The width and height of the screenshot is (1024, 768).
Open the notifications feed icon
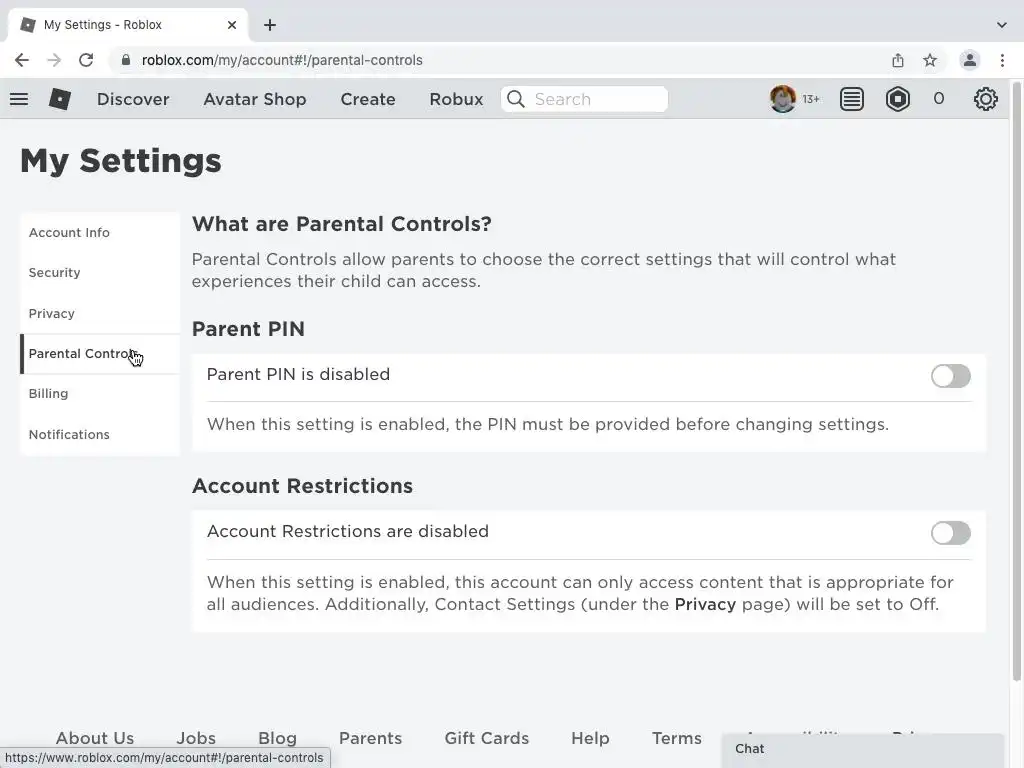[852, 99]
